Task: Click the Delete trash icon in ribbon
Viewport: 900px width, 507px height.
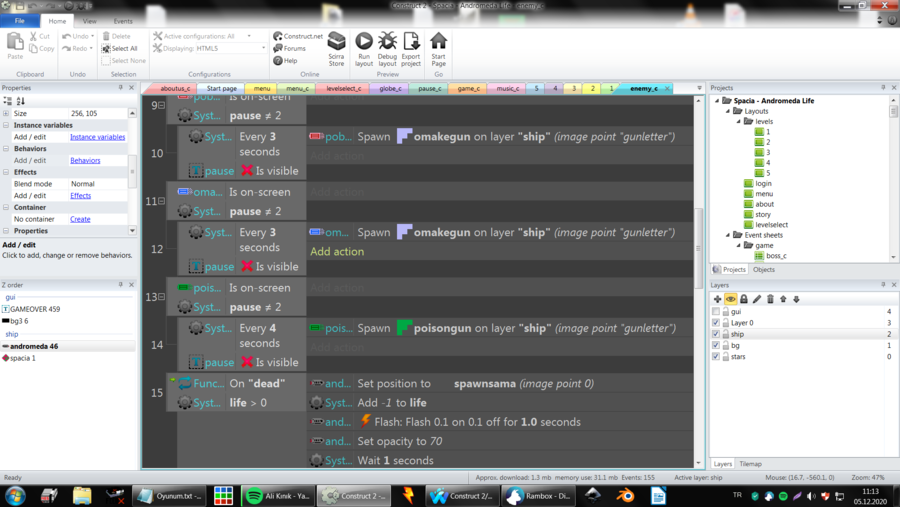Action: tap(106, 36)
